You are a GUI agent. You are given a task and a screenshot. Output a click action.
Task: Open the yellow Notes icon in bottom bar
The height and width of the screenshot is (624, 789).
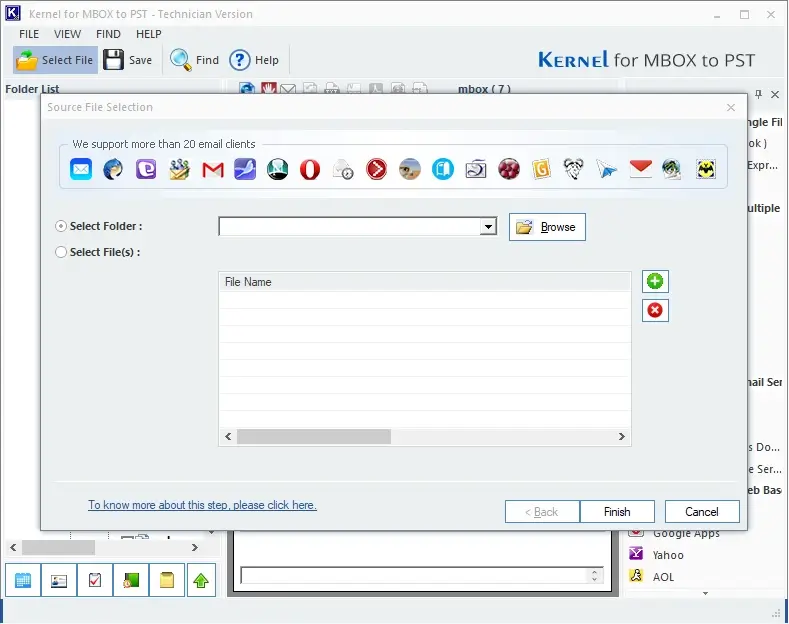point(167,580)
